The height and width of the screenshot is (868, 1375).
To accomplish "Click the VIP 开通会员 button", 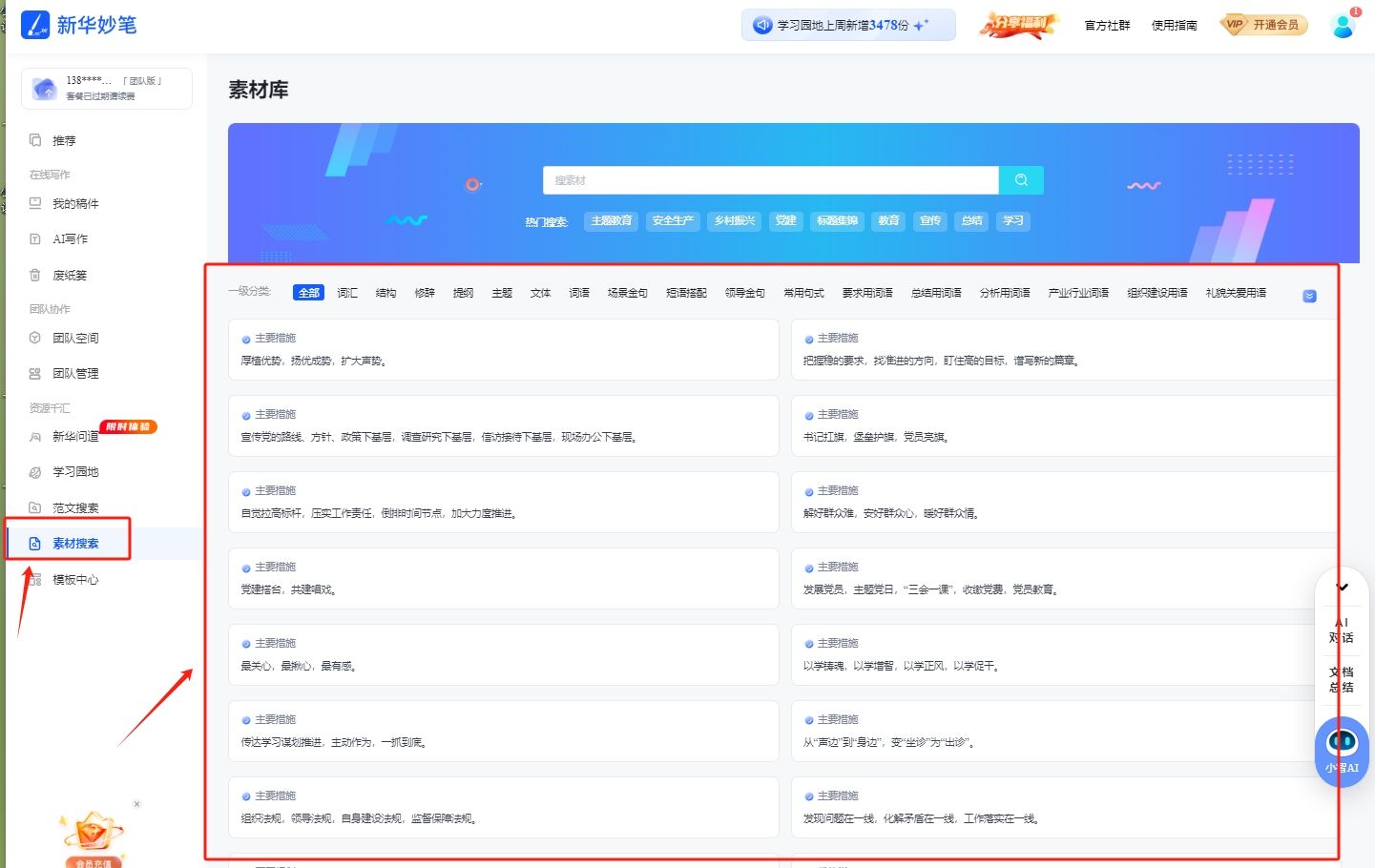I will 1263,25.
